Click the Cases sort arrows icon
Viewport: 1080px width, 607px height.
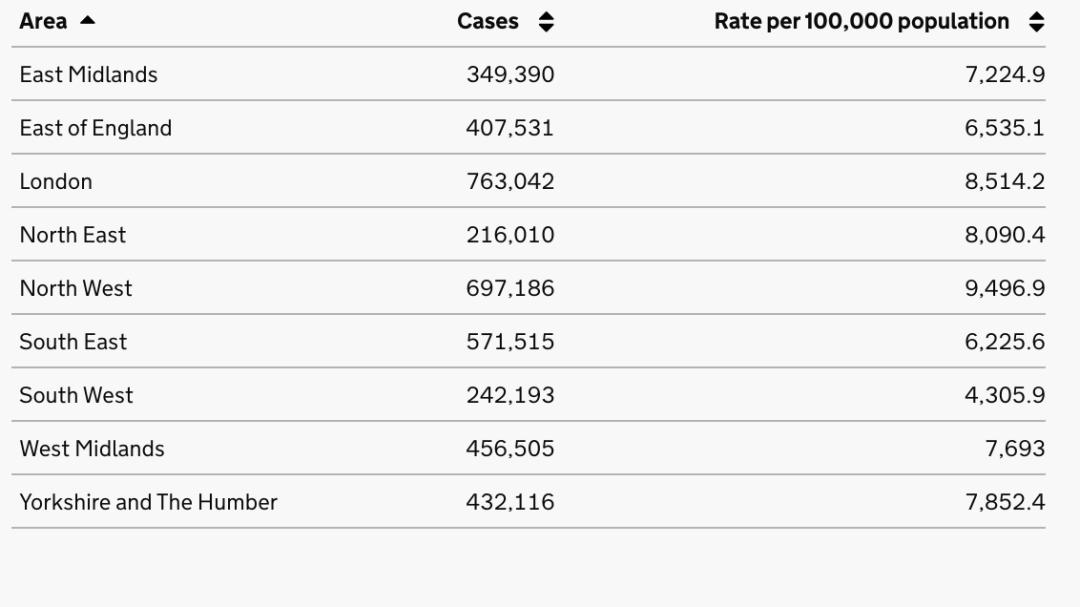click(546, 22)
